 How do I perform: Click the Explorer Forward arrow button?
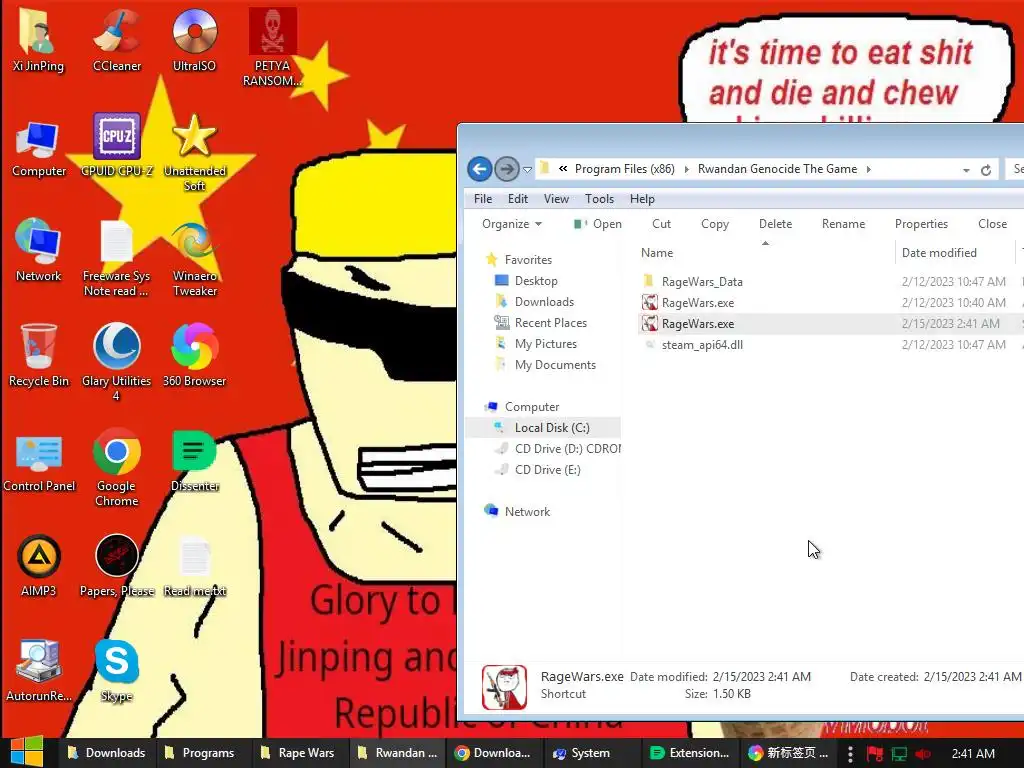coord(507,169)
